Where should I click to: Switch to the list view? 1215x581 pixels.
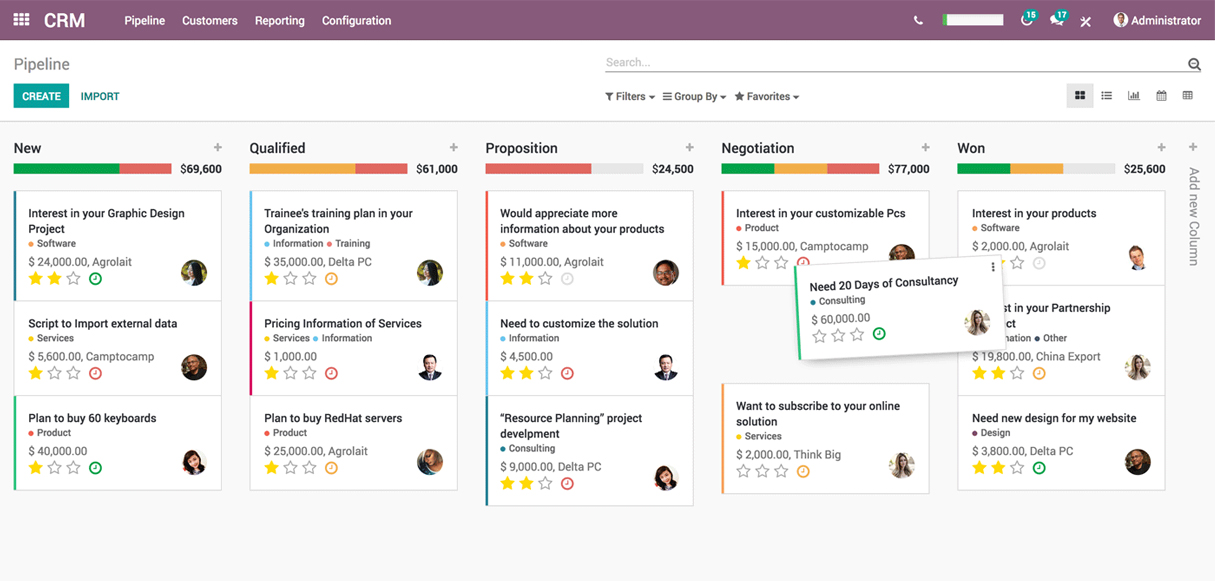point(1106,95)
